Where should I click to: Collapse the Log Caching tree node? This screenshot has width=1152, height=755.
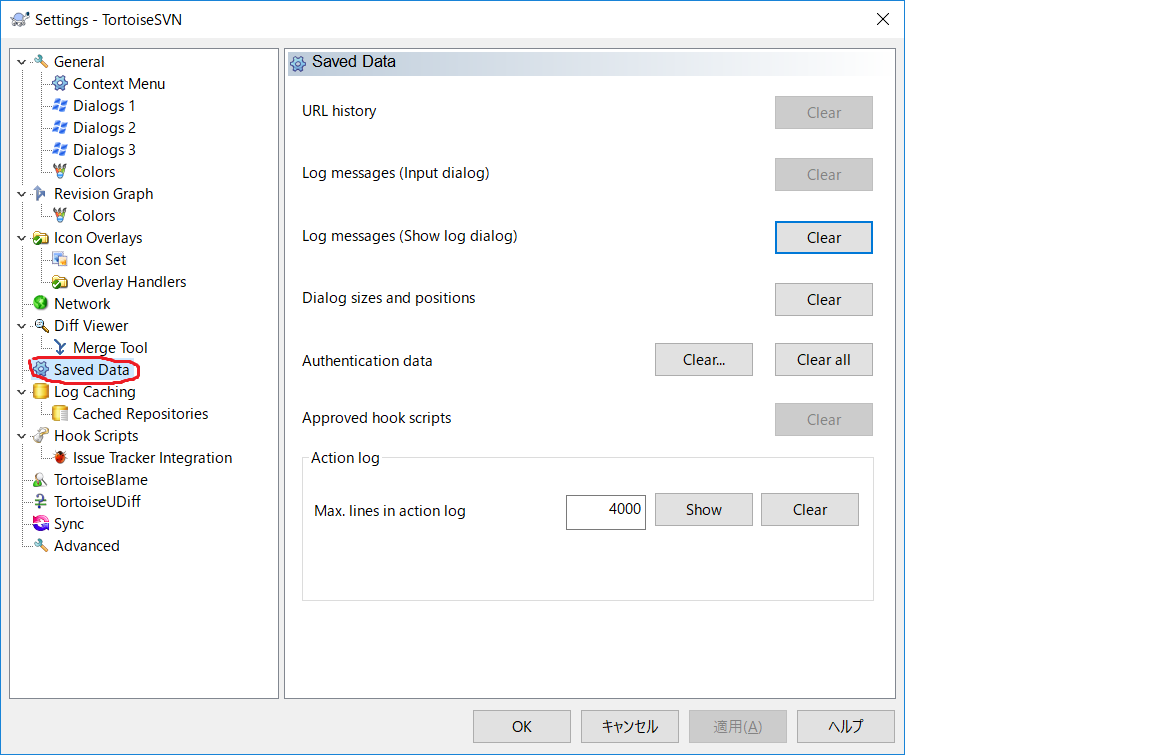pos(21,392)
